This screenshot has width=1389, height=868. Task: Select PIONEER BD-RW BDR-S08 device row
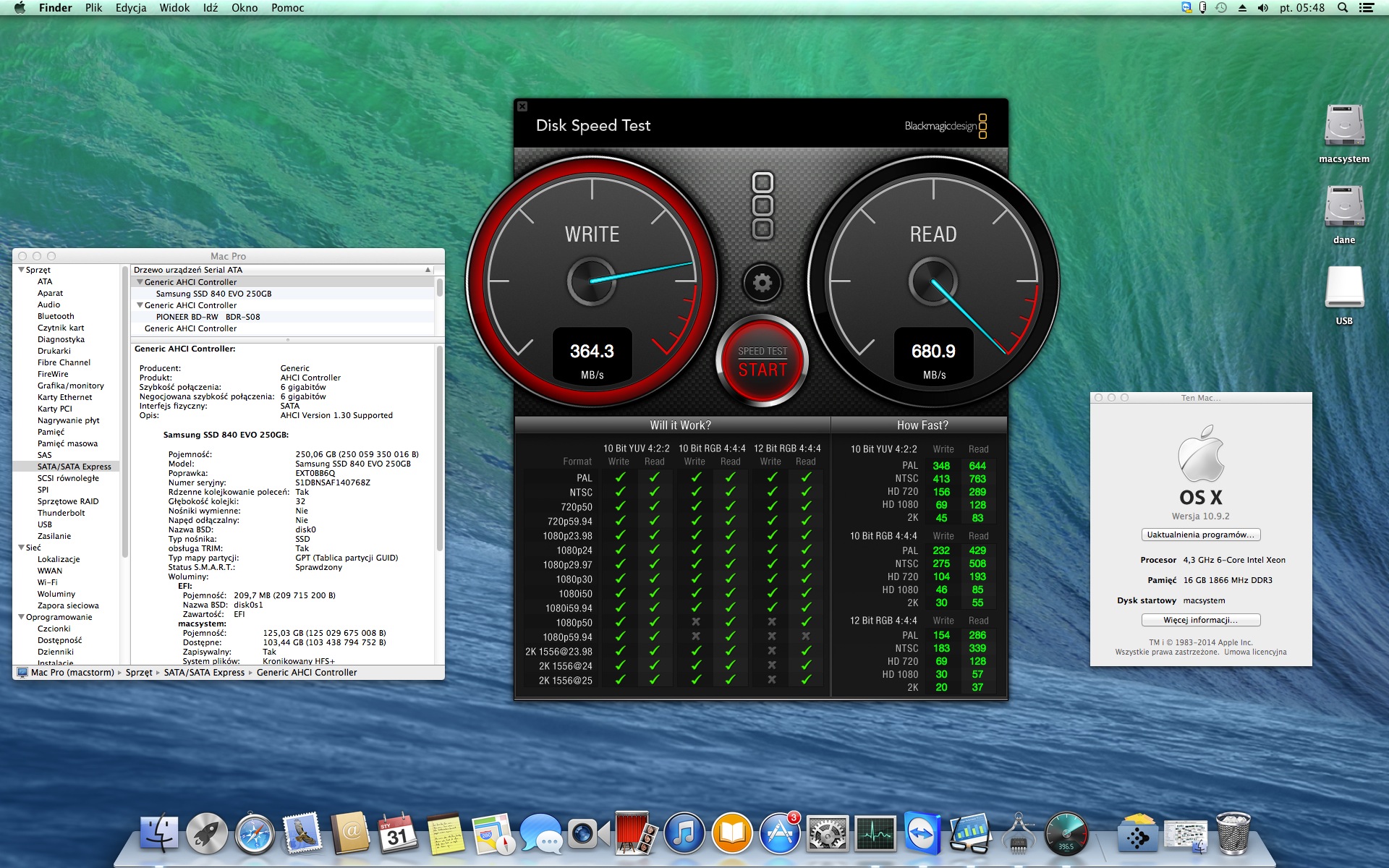pos(283,317)
